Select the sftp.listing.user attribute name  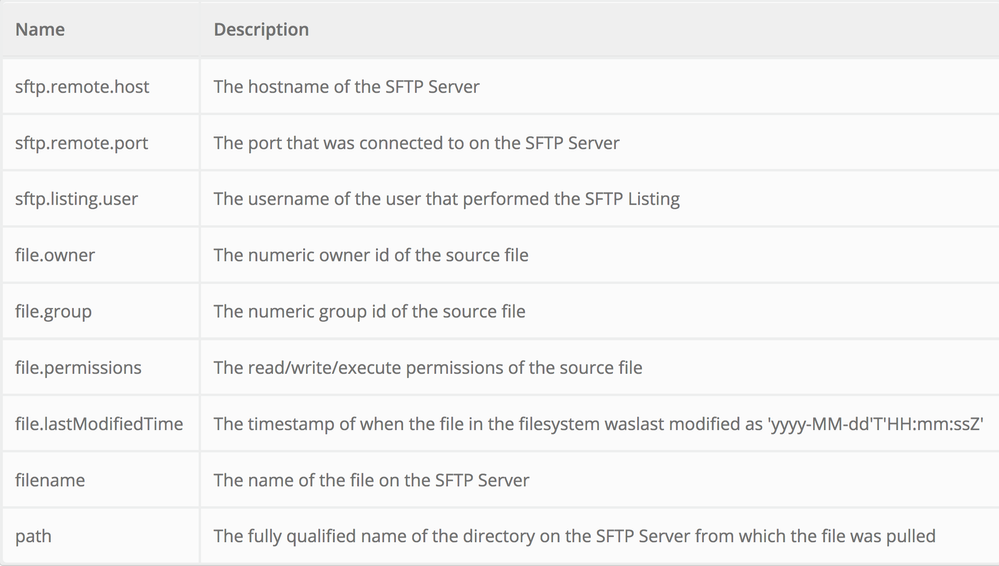[77, 199]
